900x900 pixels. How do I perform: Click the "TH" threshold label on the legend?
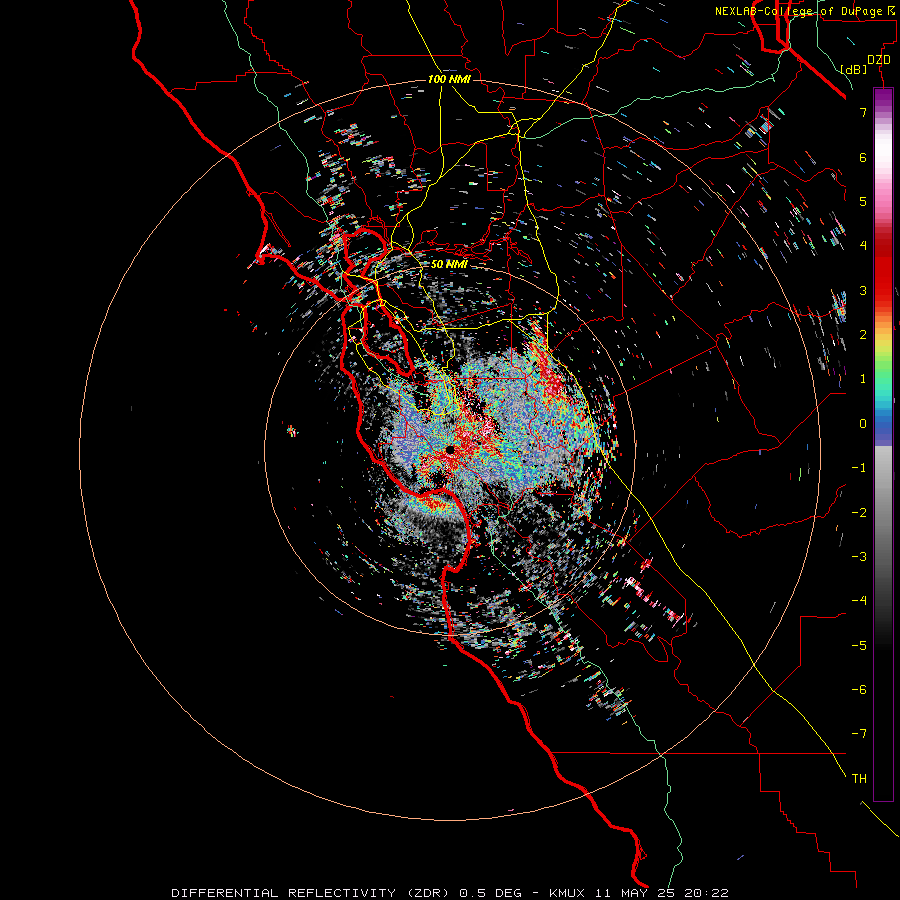(x=859, y=779)
